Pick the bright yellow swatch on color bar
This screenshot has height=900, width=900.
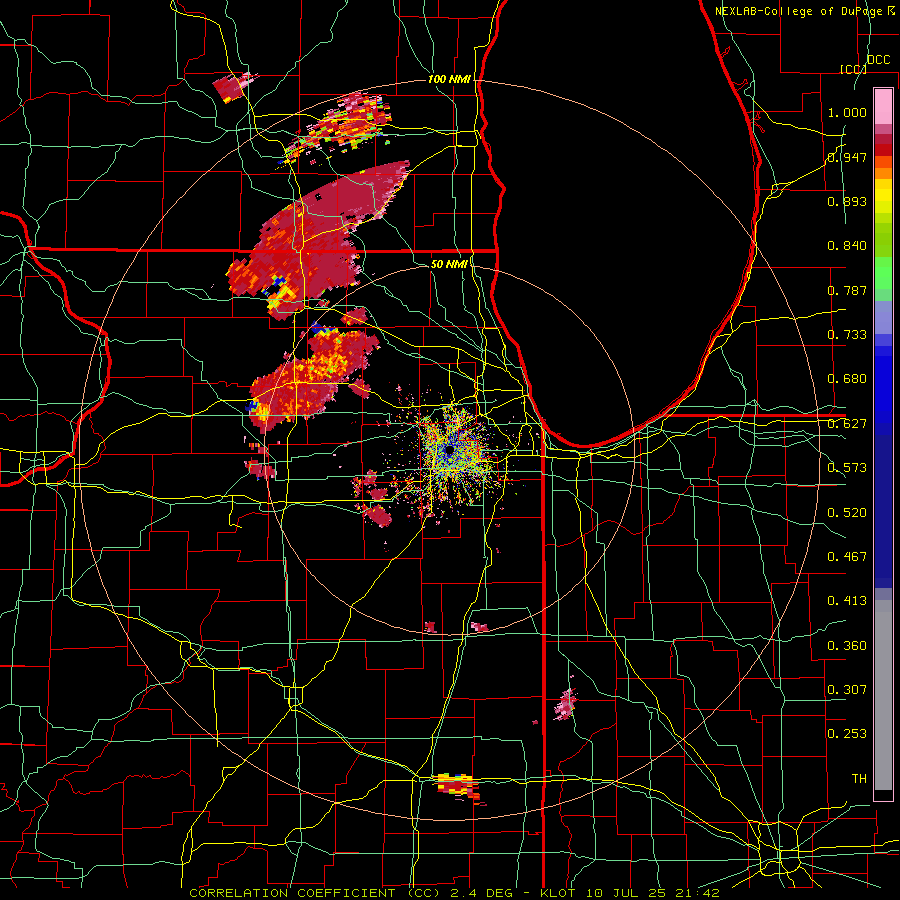(x=883, y=196)
